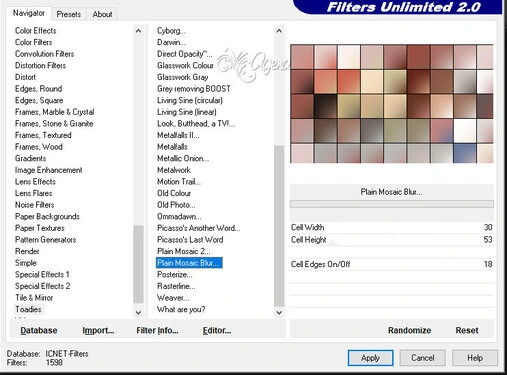The height and width of the screenshot is (375, 507).
Task: Select the Convolution Filters category
Action: point(44,54)
